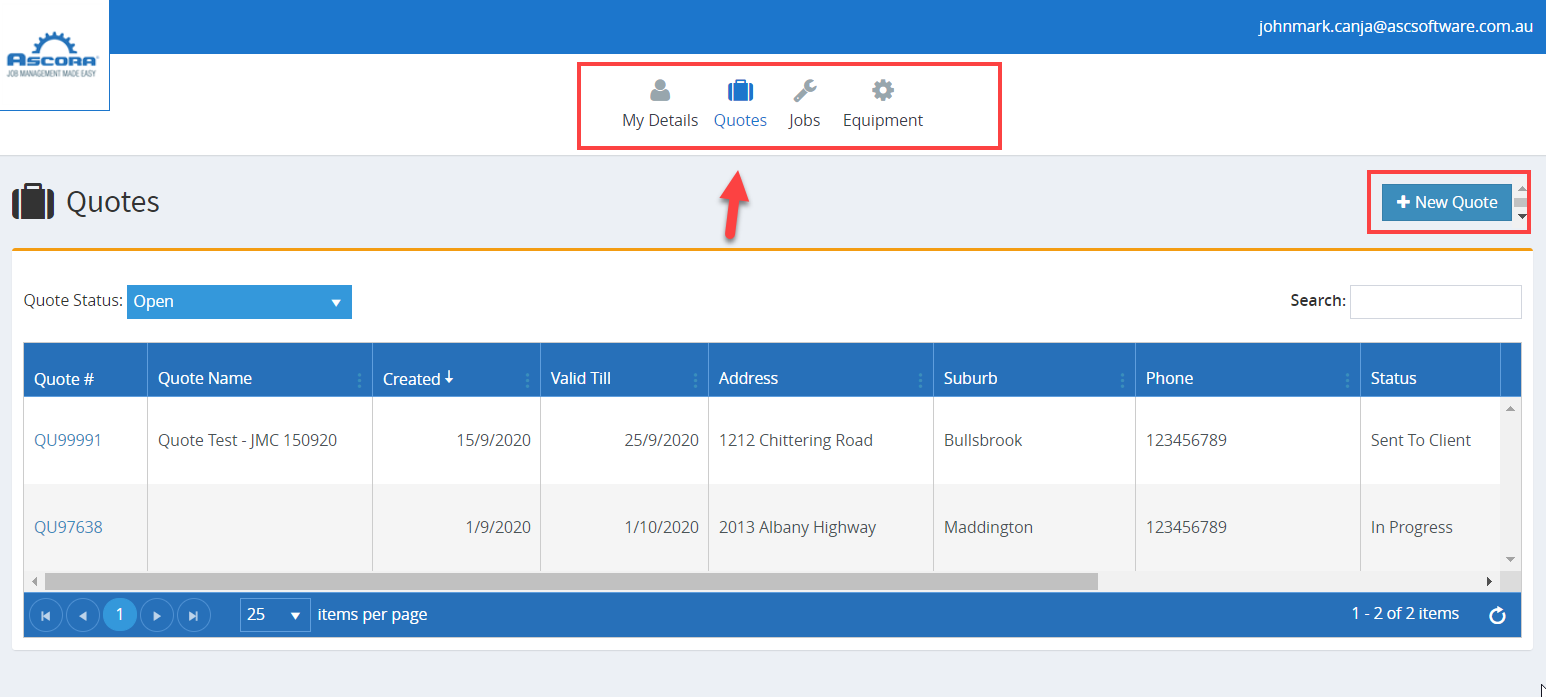The height and width of the screenshot is (697, 1546).
Task: Sort by the Created column header
Action: pos(412,379)
